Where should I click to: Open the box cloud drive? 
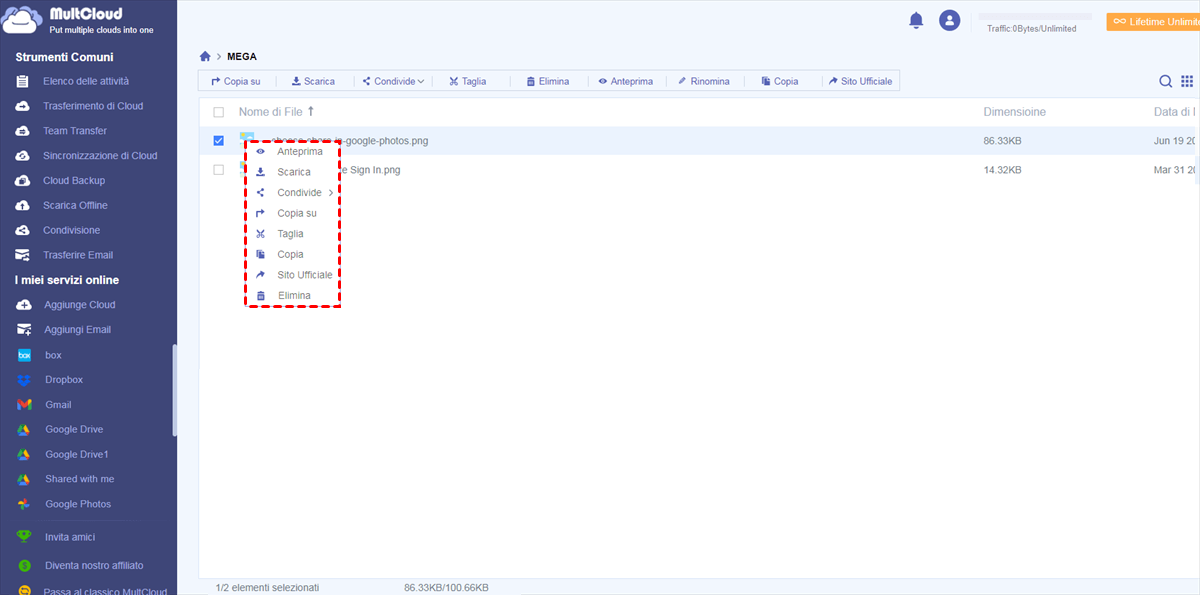coord(53,355)
